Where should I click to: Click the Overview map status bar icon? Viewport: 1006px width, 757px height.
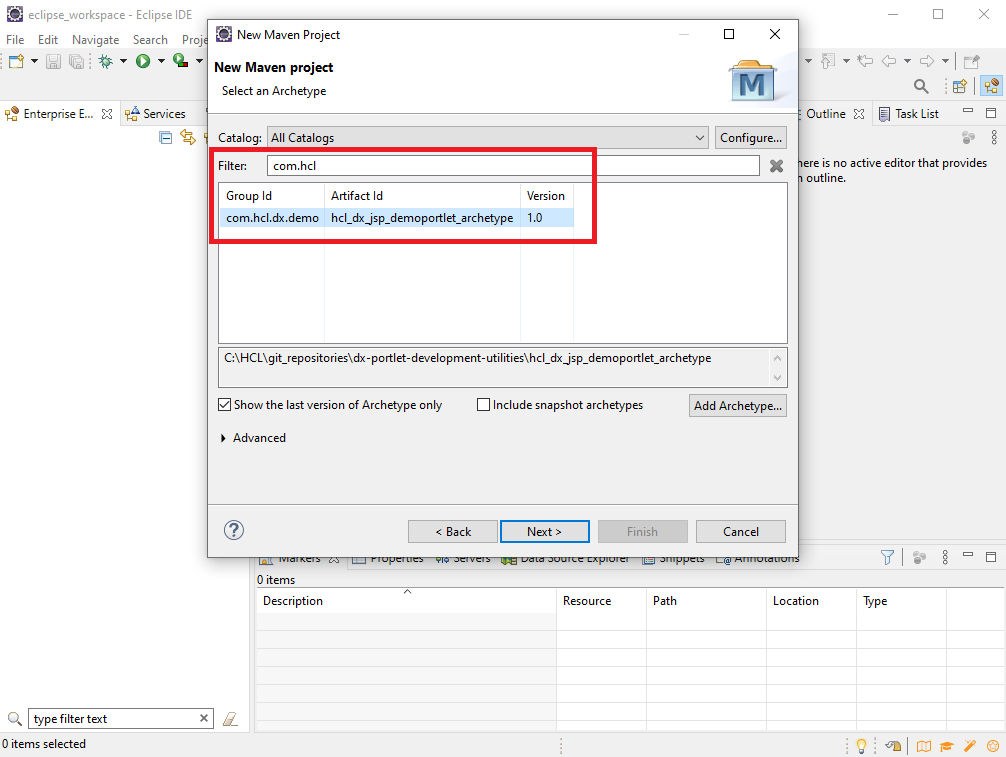(924, 745)
